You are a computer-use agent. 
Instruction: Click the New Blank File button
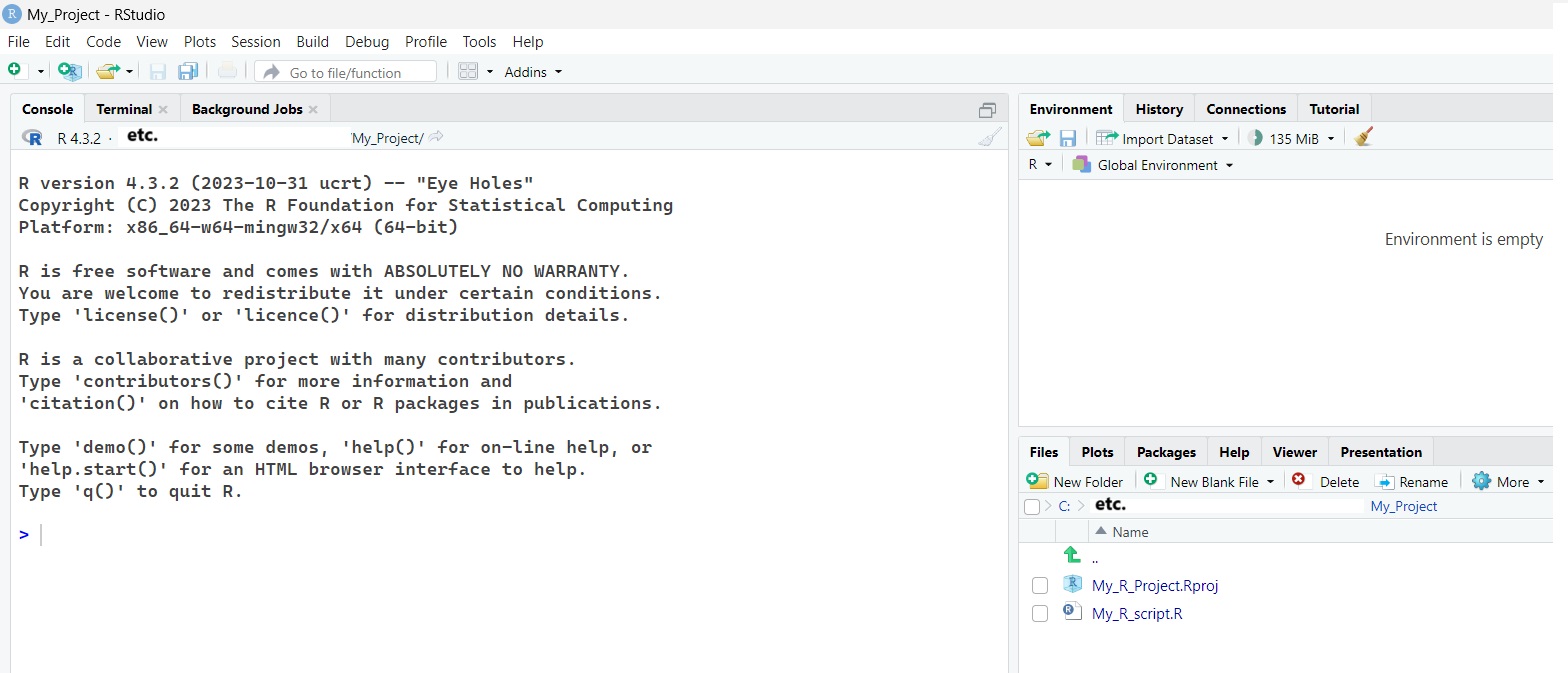click(x=1210, y=481)
